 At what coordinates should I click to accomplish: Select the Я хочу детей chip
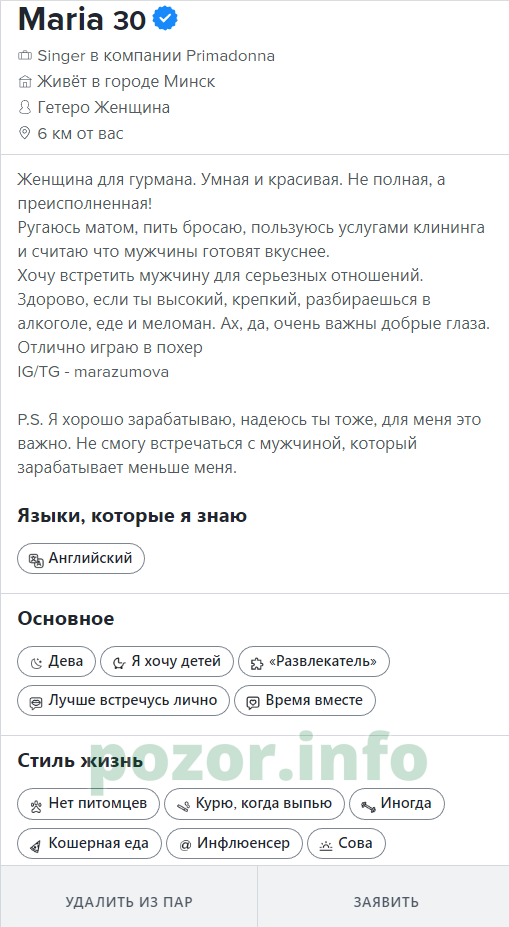click(x=167, y=662)
